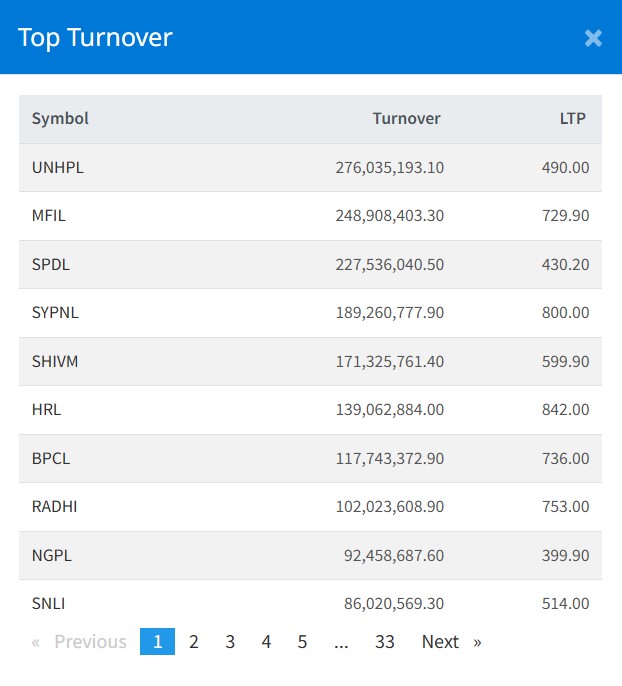Click the current page 1 button
Screen dimensions: 622x686
coord(157,642)
